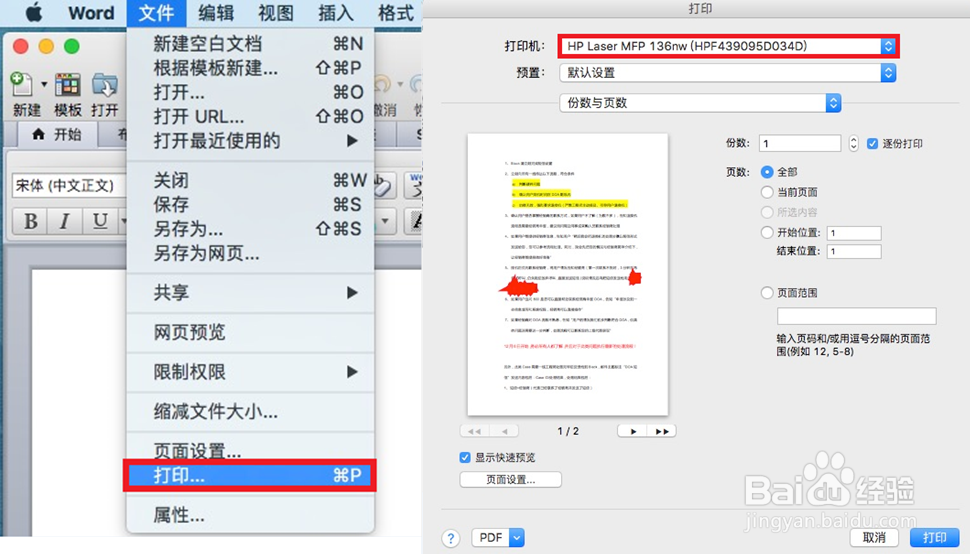Screen dimensions: 970x554
Task: Click the 结束位置 page number field
Action: pyautogui.click(x=854, y=251)
